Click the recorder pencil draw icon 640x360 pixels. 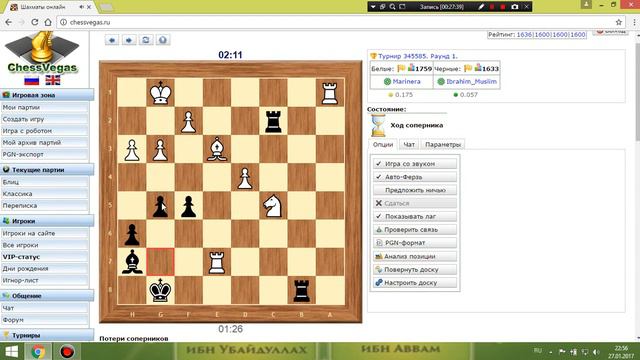tap(481, 7)
